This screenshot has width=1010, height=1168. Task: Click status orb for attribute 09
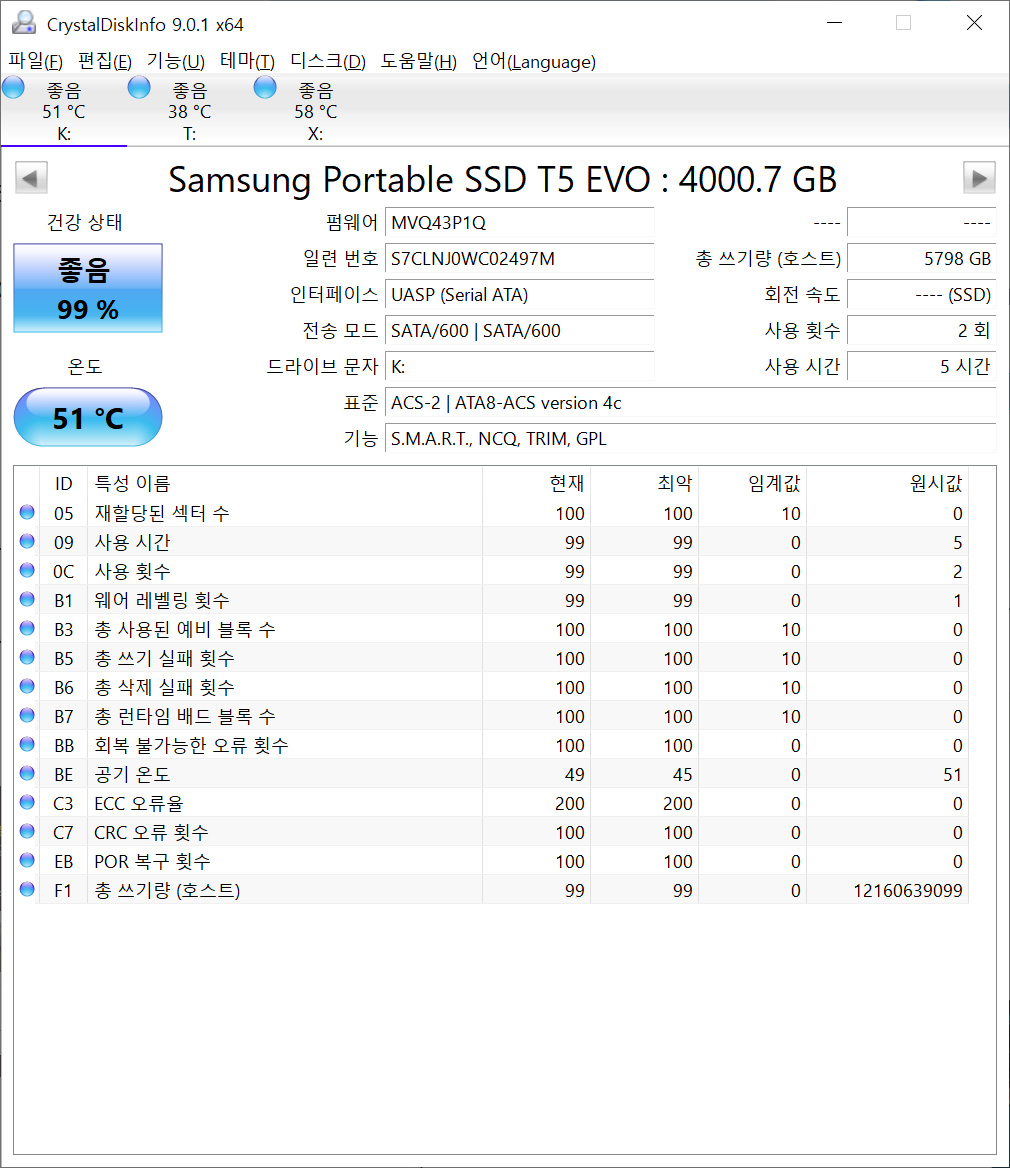click(x=28, y=542)
